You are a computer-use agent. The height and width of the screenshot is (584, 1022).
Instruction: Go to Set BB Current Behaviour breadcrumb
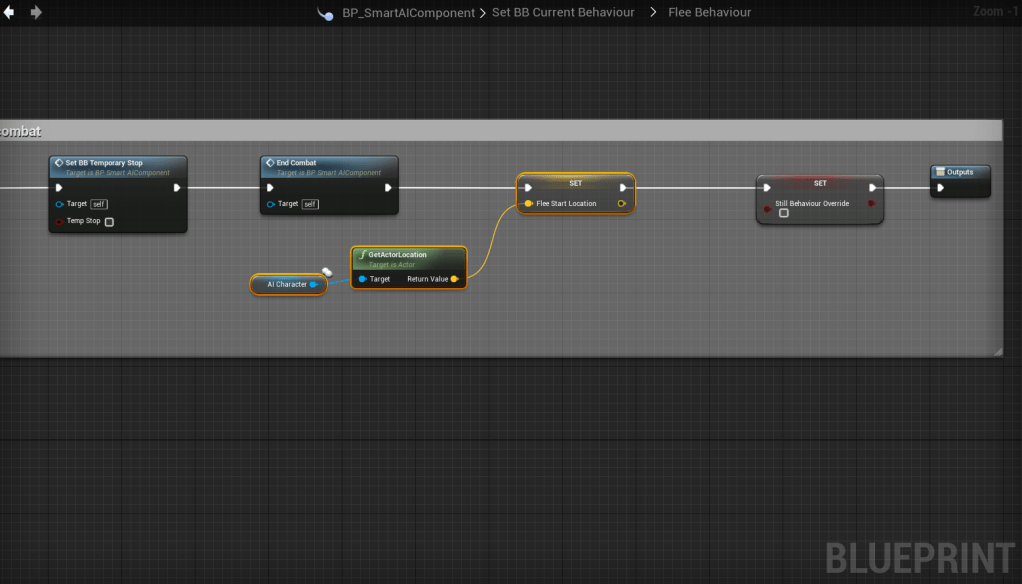pyautogui.click(x=563, y=13)
